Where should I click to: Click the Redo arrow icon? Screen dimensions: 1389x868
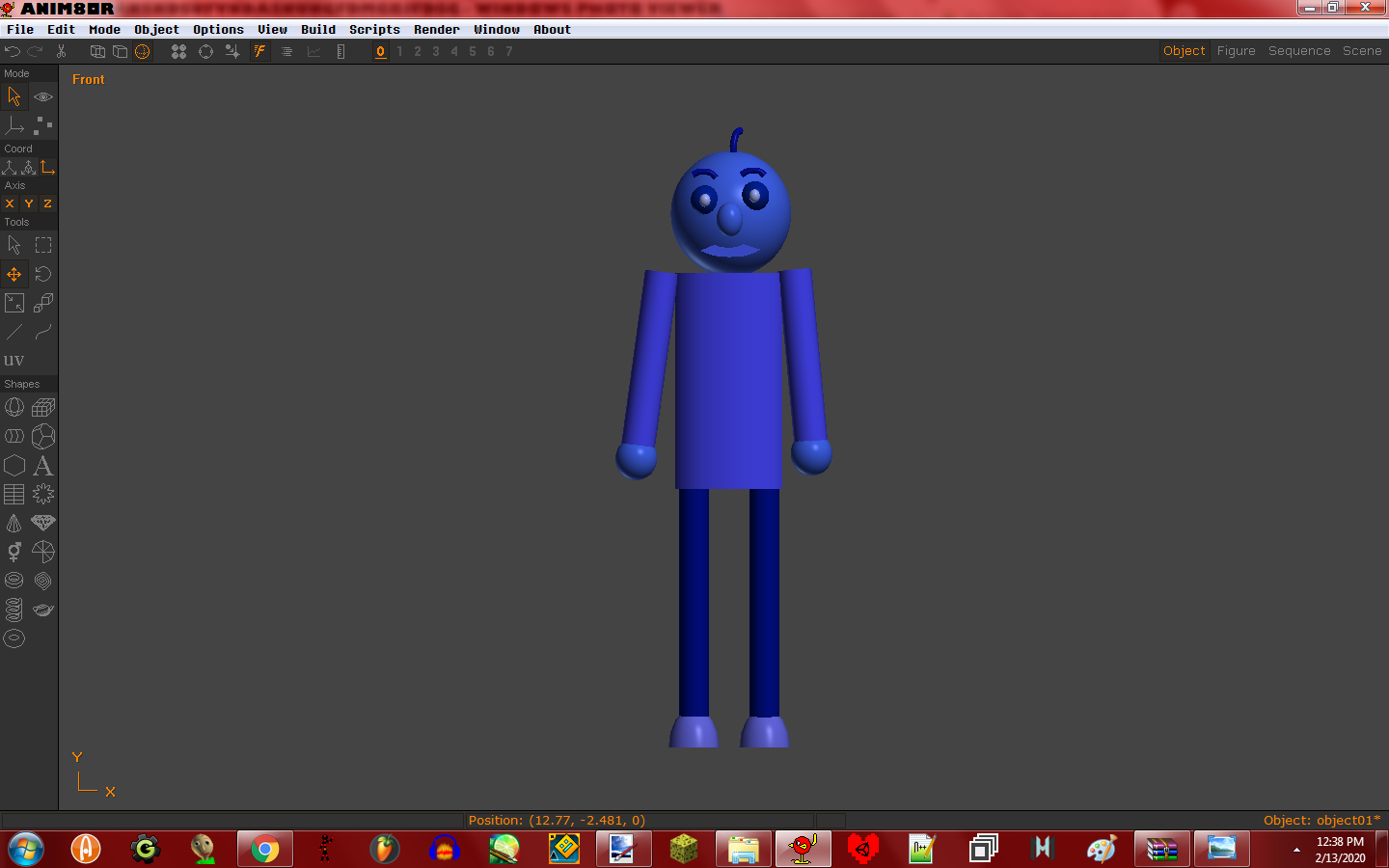36,51
